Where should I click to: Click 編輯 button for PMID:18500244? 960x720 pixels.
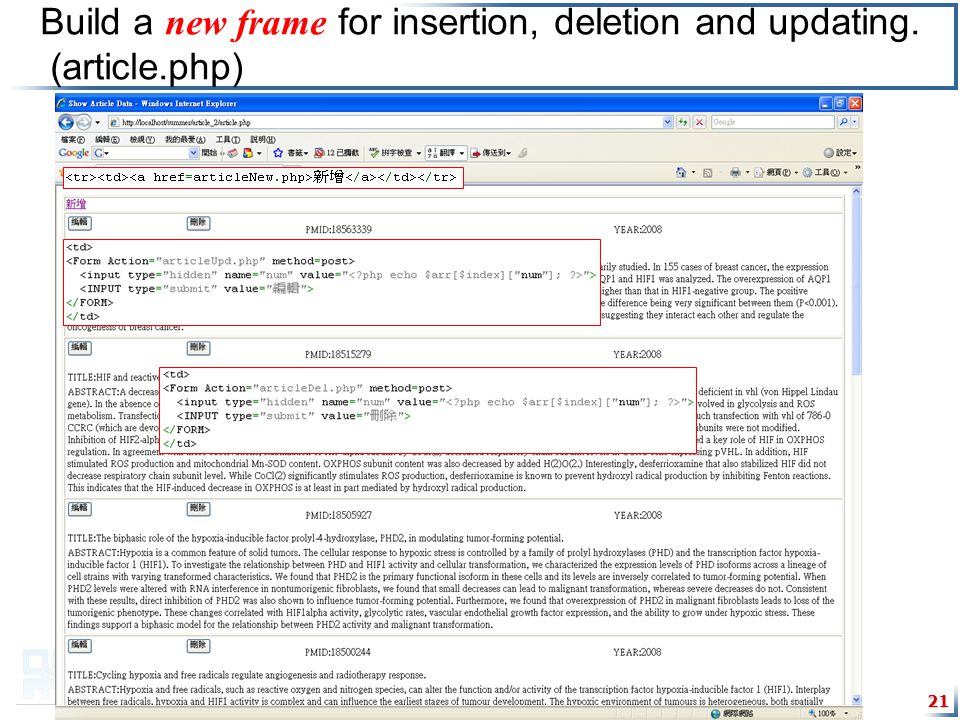[x=80, y=645]
